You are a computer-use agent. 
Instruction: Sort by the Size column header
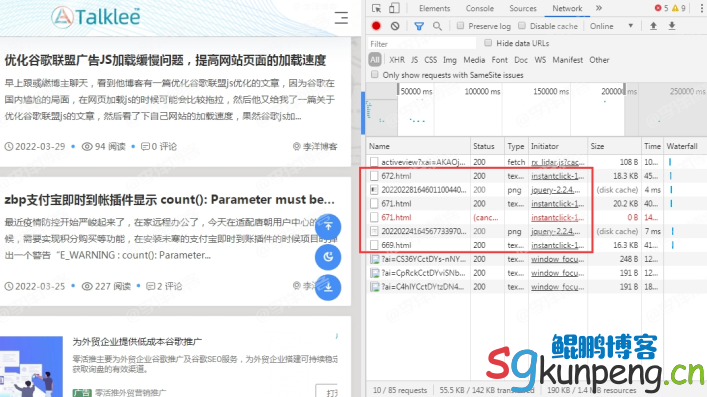tap(614, 146)
